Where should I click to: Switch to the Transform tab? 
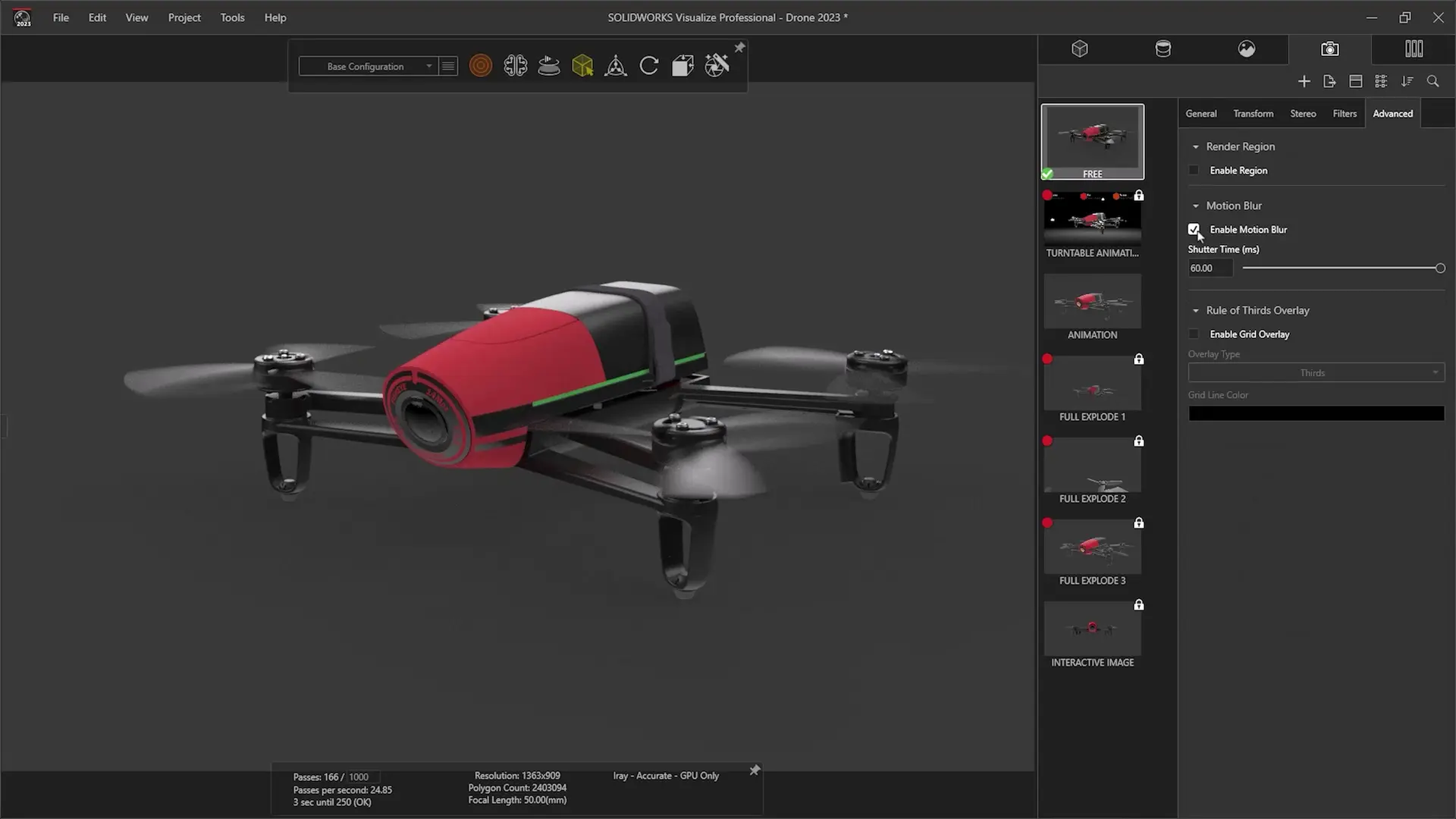click(x=1253, y=113)
